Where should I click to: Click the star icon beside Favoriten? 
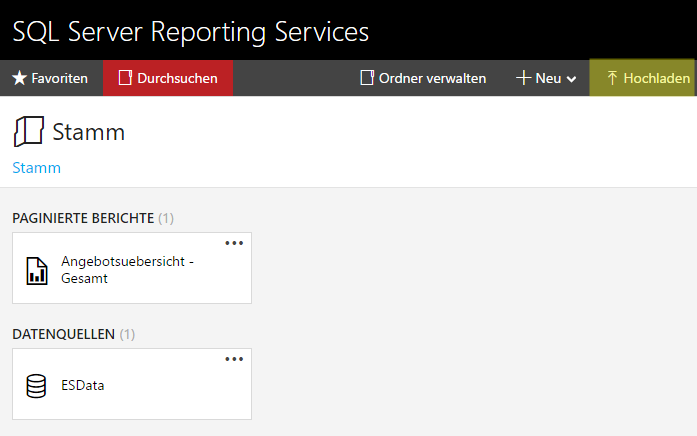click(20, 78)
